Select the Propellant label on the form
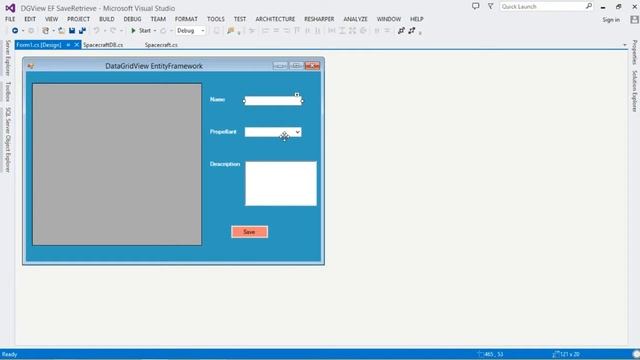 pyautogui.click(x=223, y=132)
